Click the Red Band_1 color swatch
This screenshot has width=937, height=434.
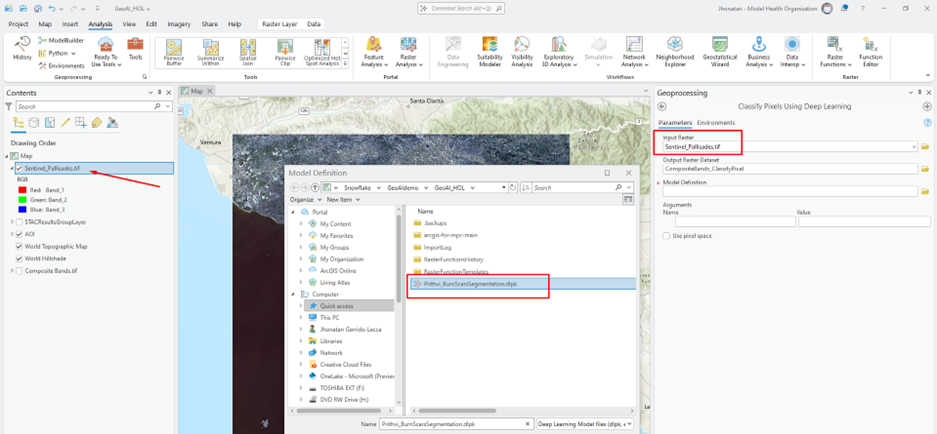pyautogui.click(x=23, y=190)
